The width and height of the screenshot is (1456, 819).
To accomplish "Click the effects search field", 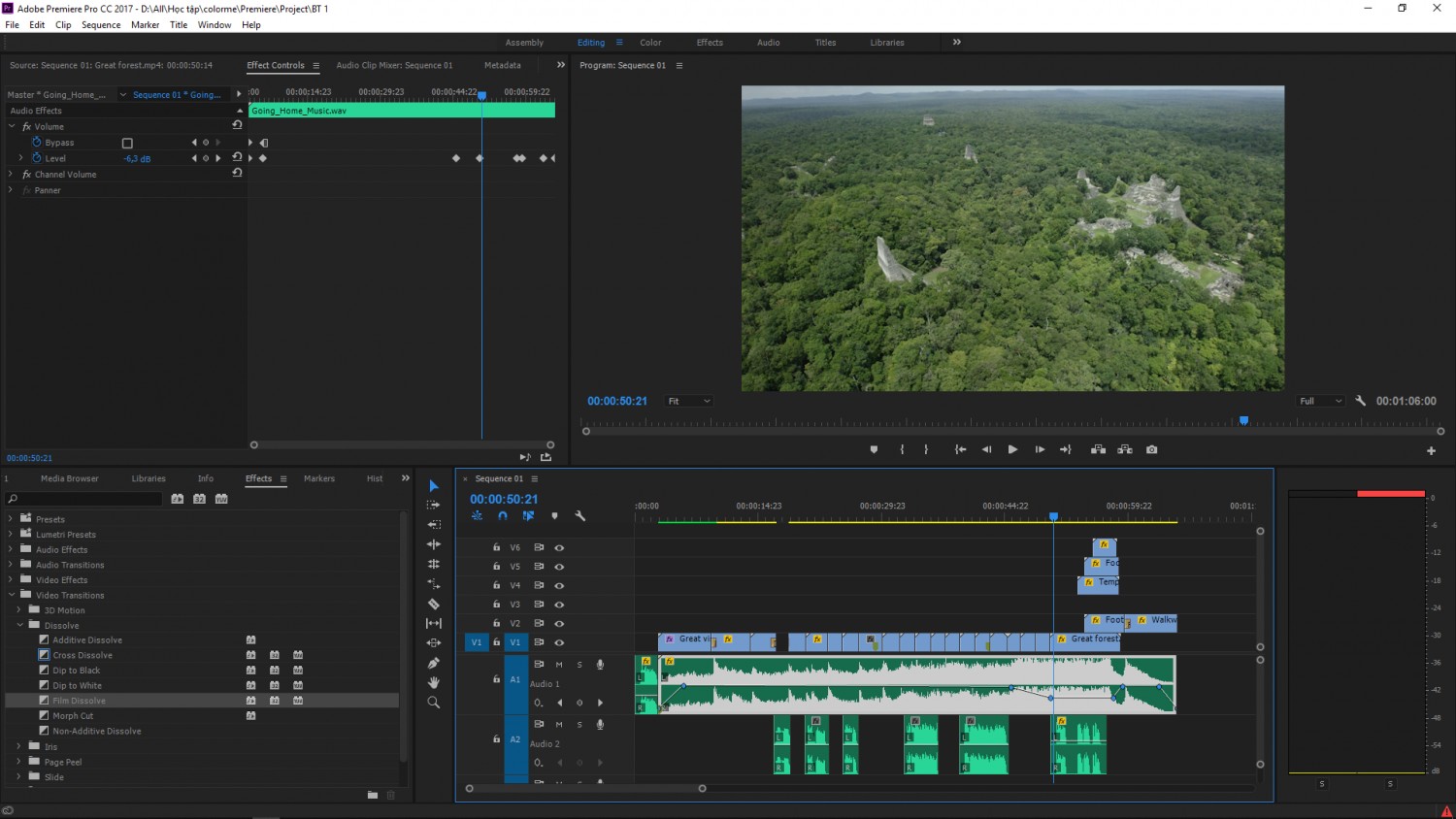I will (x=84, y=499).
